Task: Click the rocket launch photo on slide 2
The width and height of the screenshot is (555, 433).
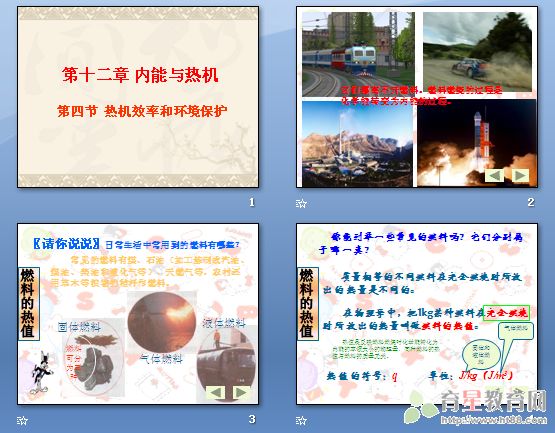Action: coord(476,143)
